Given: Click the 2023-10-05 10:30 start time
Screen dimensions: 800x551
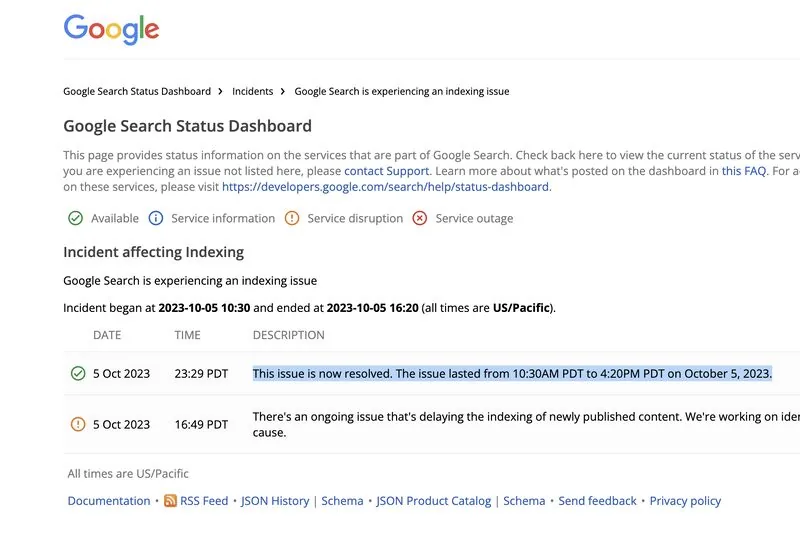Looking at the screenshot, I should click(204, 308).
